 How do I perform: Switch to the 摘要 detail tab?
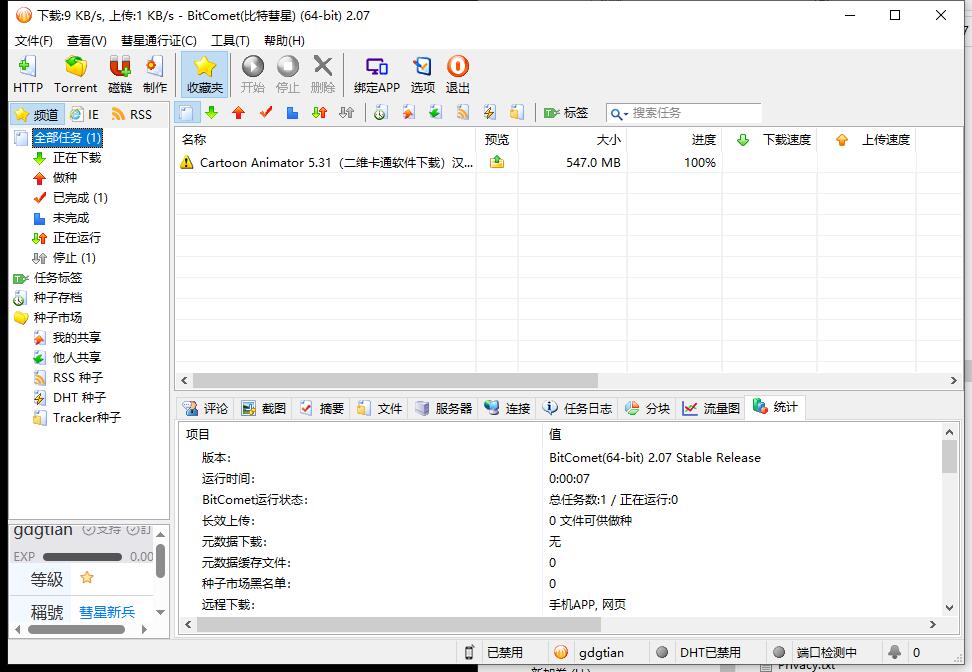click(322, 408)
